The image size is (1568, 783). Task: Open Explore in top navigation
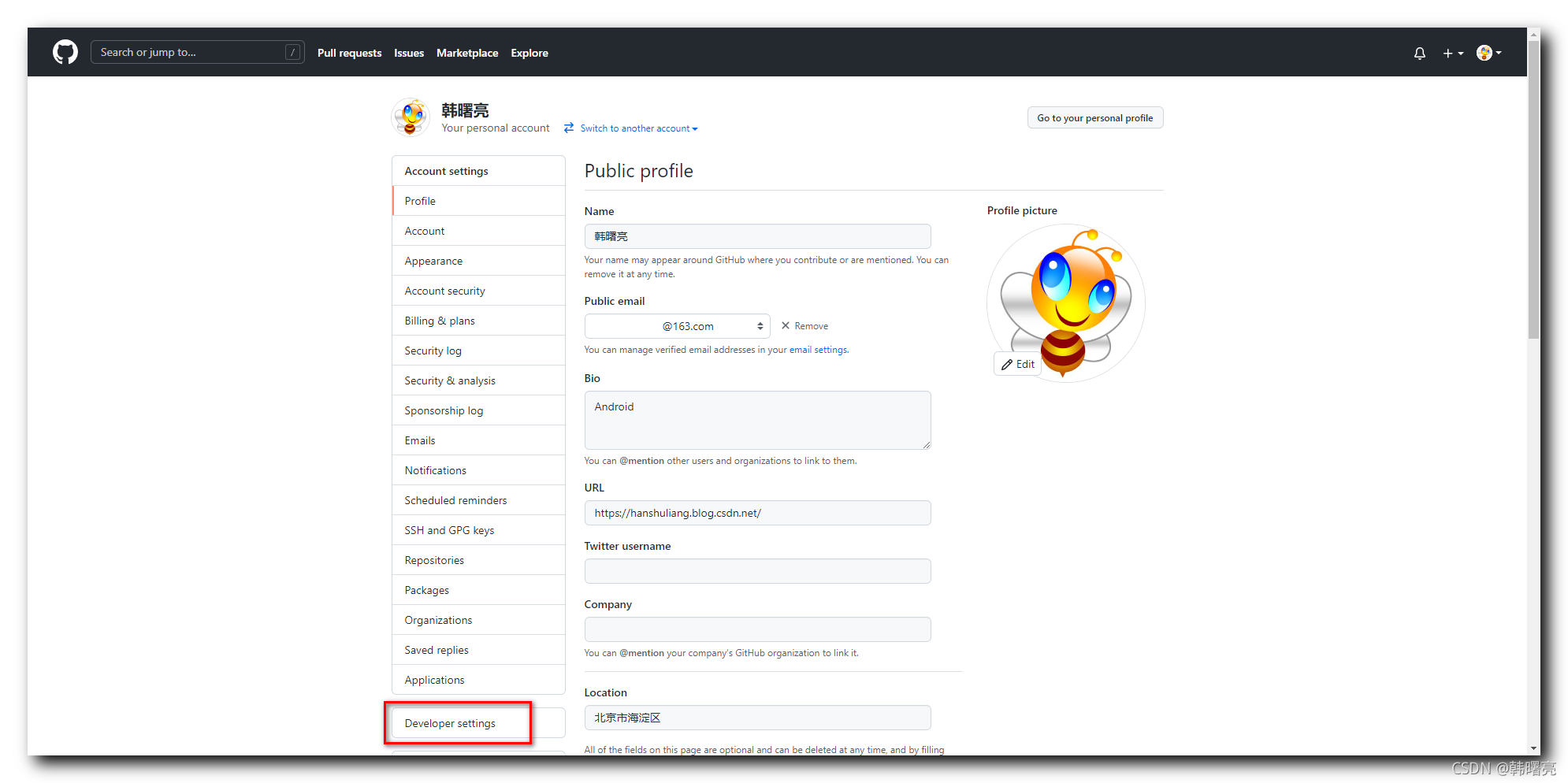click(x=529, y=53)
